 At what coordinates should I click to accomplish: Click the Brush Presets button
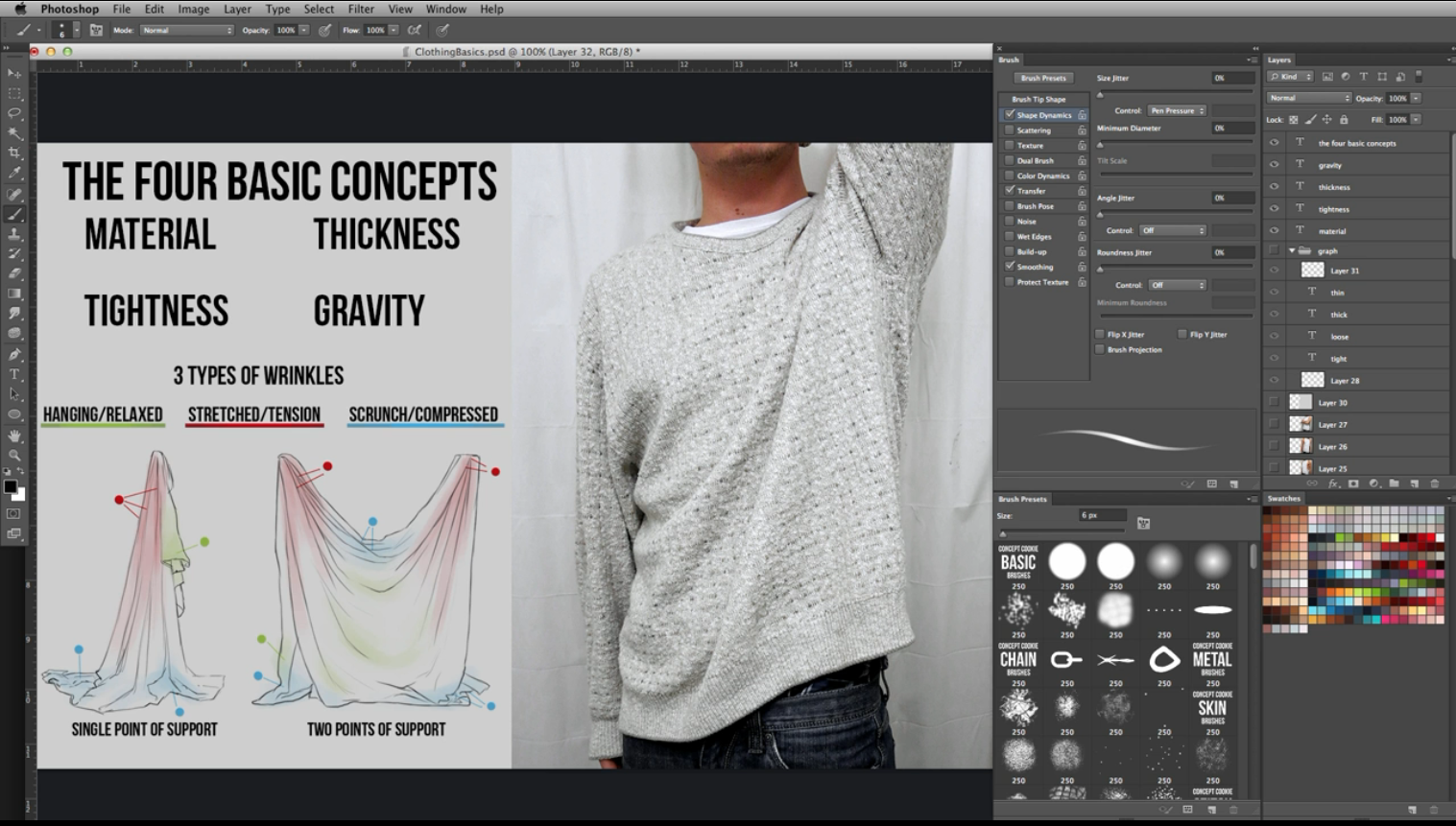coord(1043,78)
